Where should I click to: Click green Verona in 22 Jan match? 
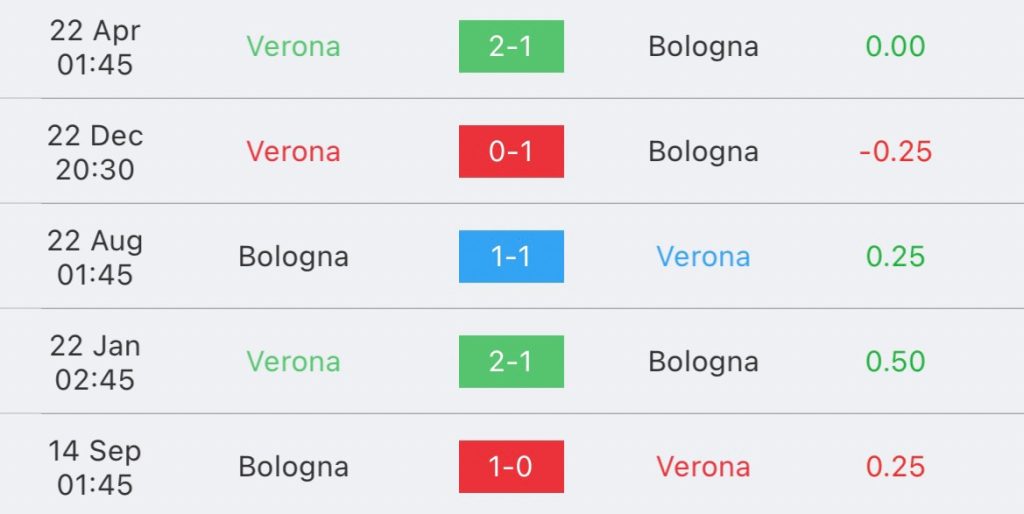coord(293,362)
